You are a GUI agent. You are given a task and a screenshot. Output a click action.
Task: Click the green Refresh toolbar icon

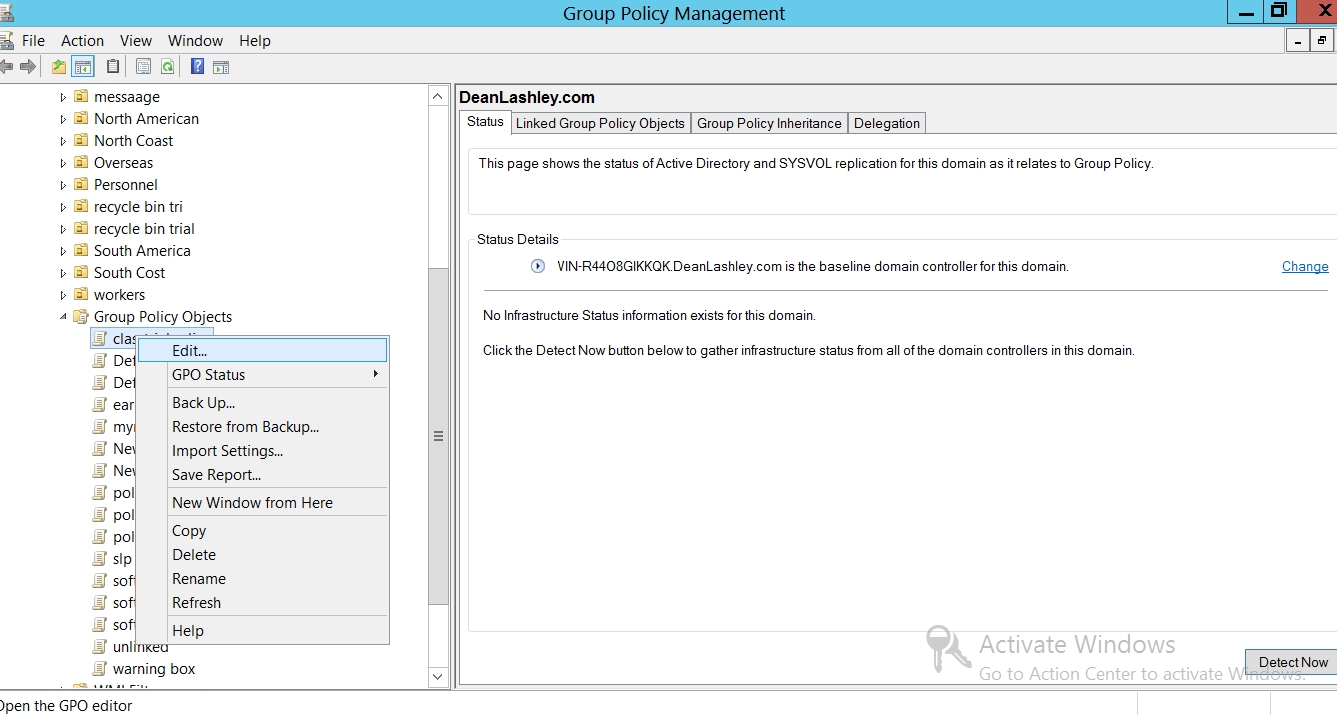pos(168,67)
